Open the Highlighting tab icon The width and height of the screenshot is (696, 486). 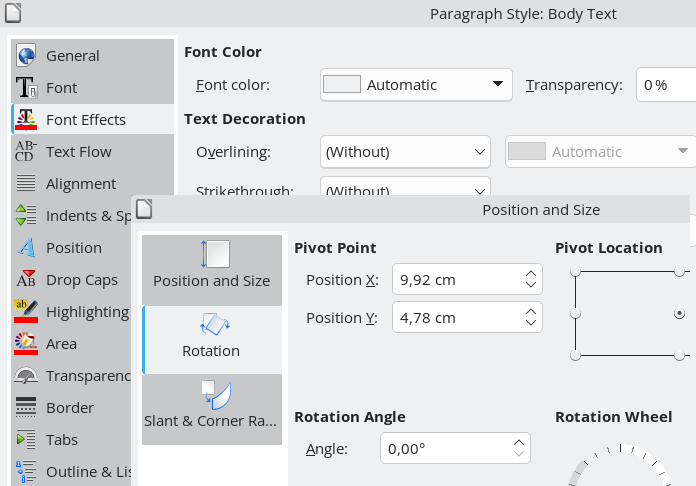[x=27, y=312]
